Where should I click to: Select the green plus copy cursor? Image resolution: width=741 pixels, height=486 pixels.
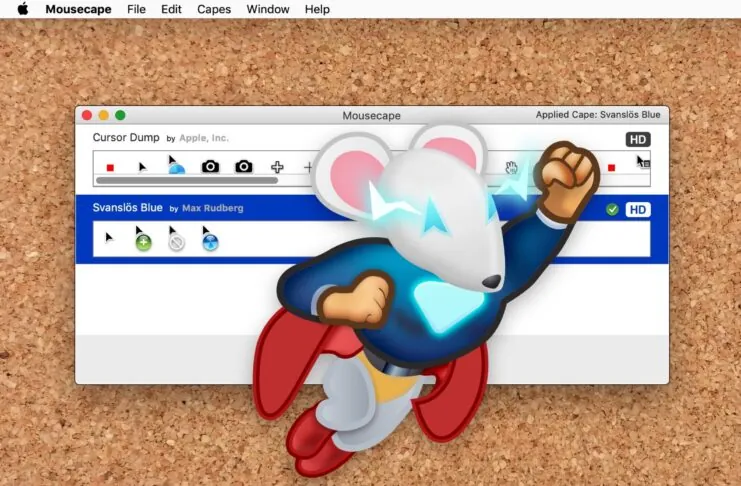[x=142, y=238]
